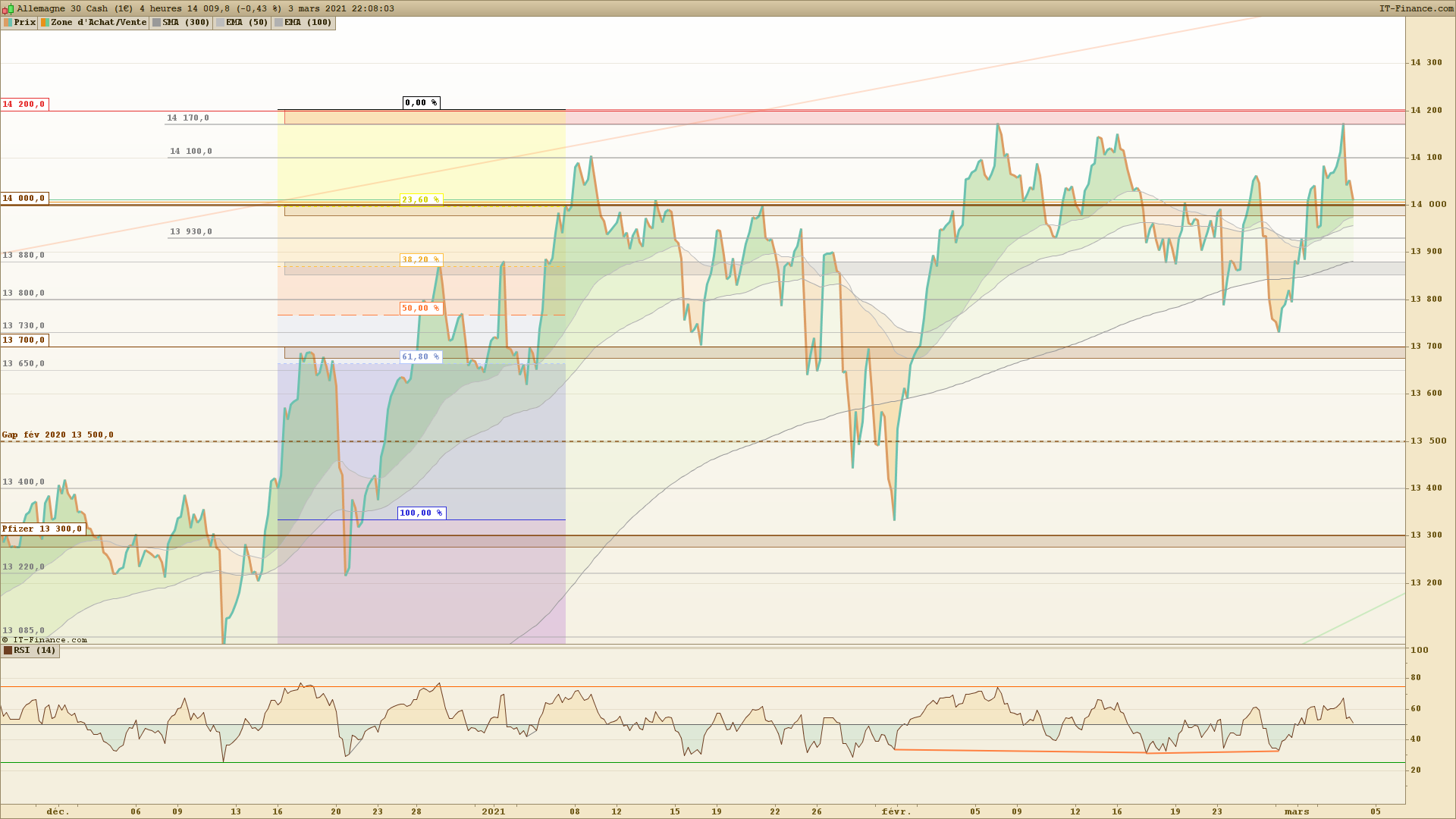Image resolution: width=1456 pixels, height=819 pixels.
Task: Click the févr. marker on time axis
Action: click(896, 811)
